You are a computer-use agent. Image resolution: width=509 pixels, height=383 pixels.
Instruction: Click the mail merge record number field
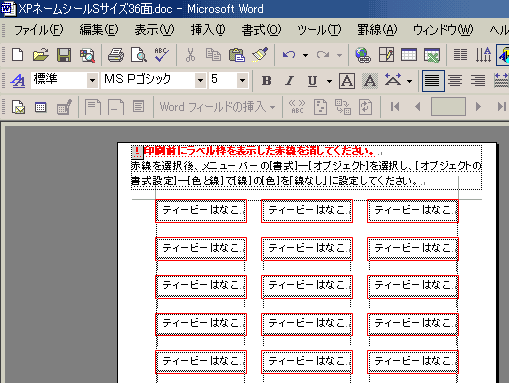(x=448, y=107)
